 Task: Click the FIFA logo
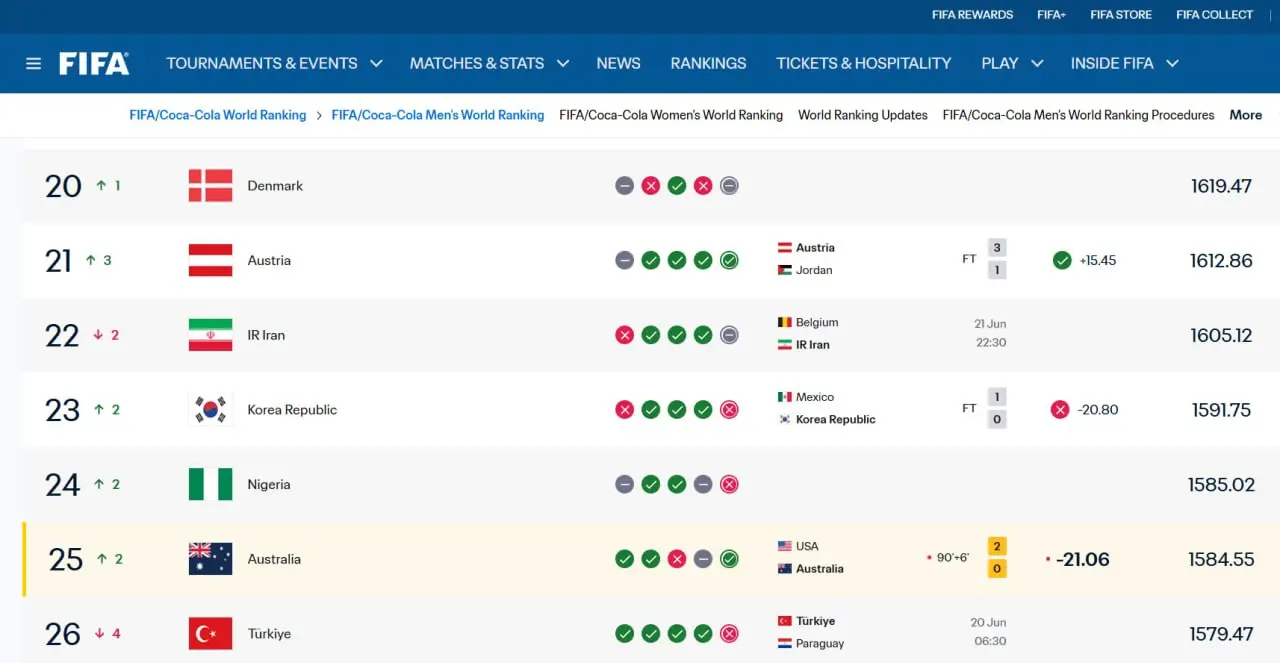coord(94,63)
